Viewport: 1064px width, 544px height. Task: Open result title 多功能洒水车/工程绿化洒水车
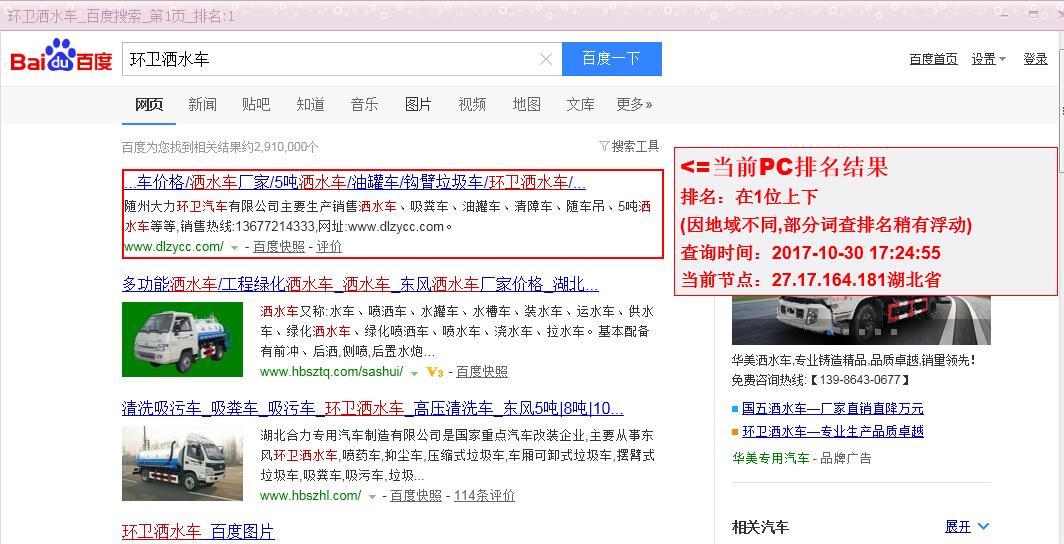pyautogui.click(x=360, y=284)
